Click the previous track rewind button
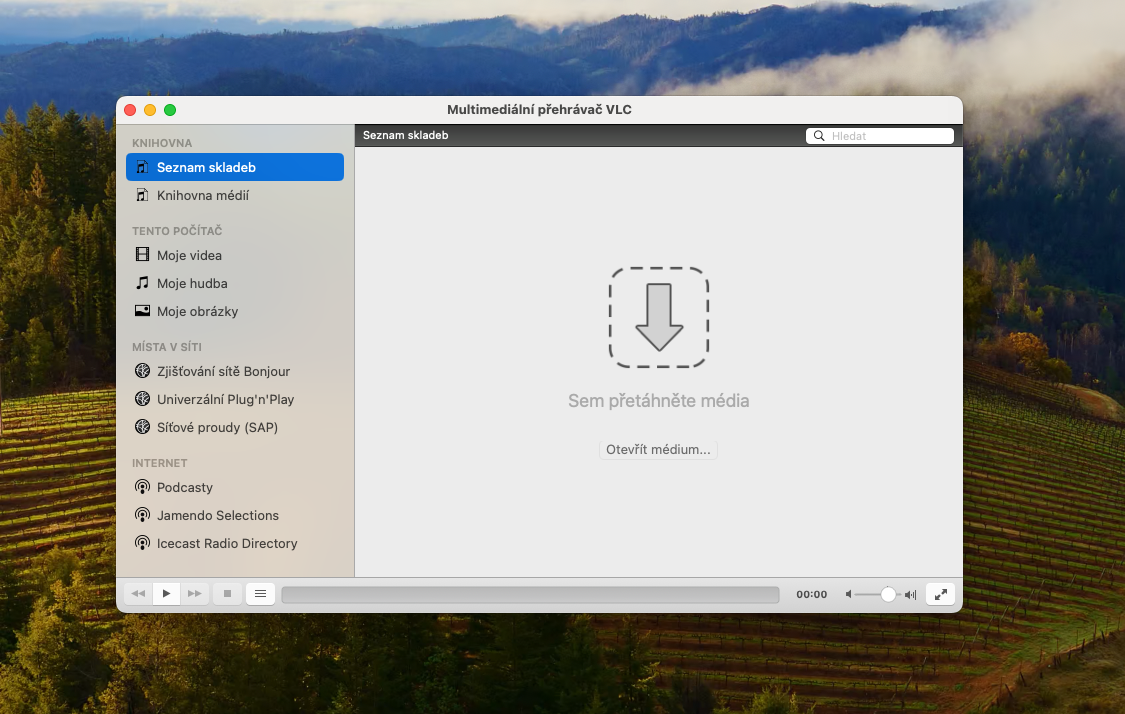 (138, 594)
